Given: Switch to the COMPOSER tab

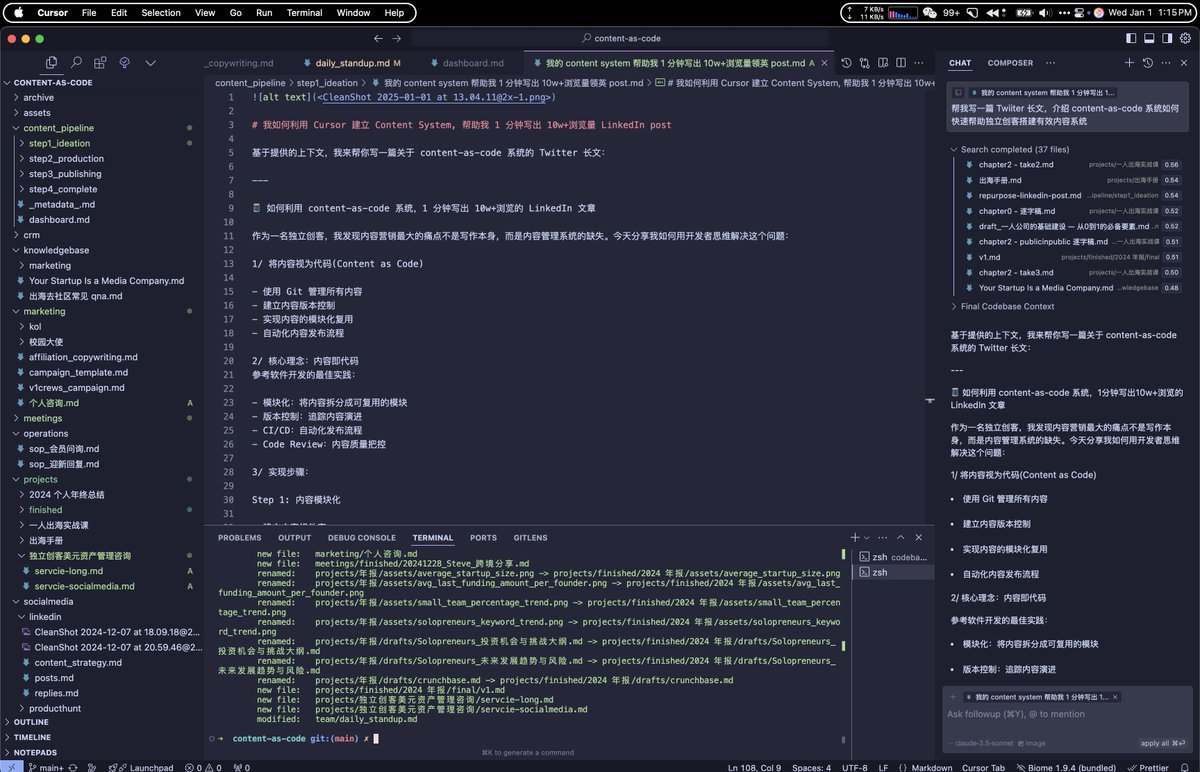Looking at the screenshot, I should (x=1010, y=63).
